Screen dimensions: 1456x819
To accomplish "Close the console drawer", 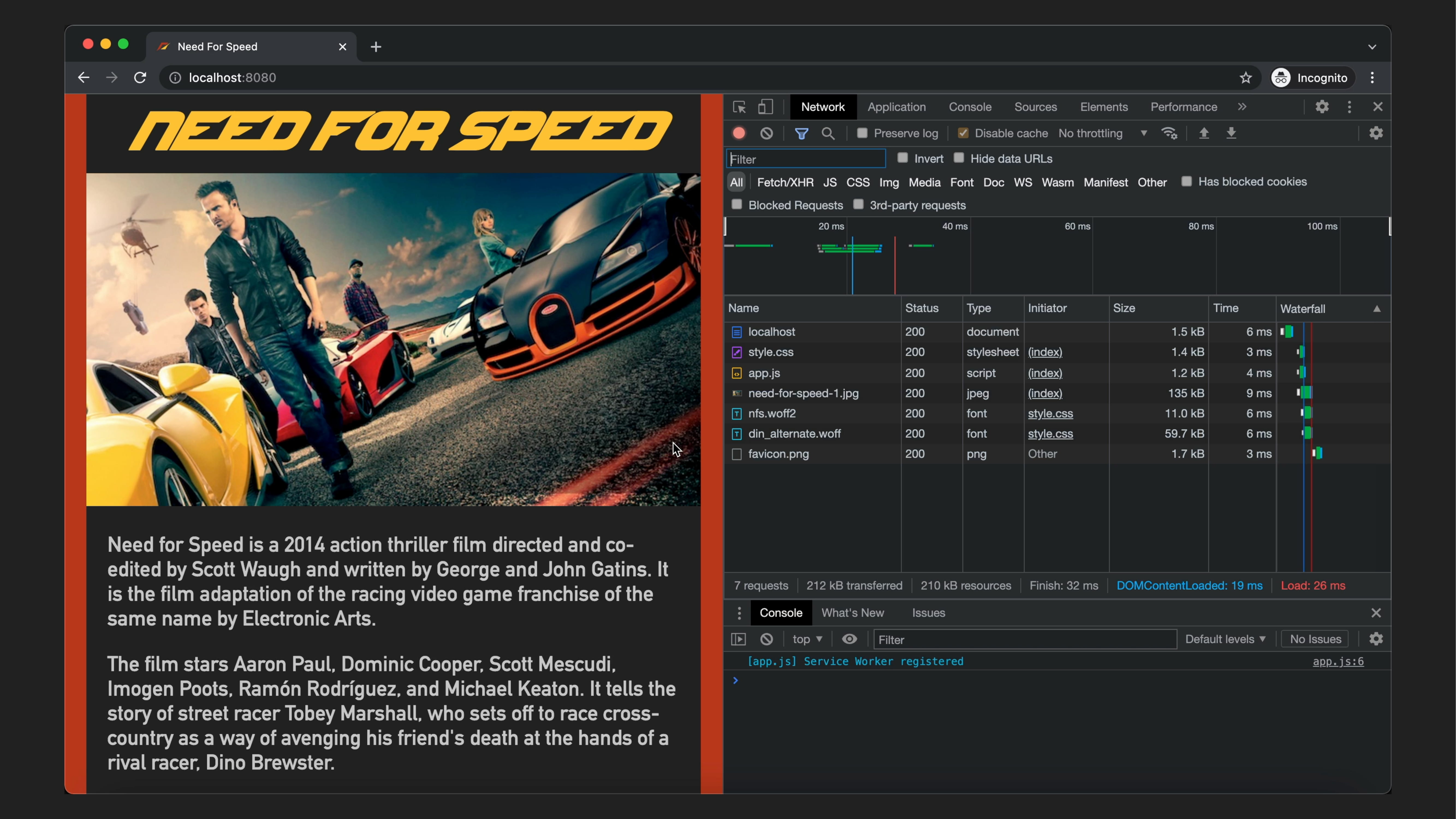I will pyautogui.click(x=1376, y=613).
